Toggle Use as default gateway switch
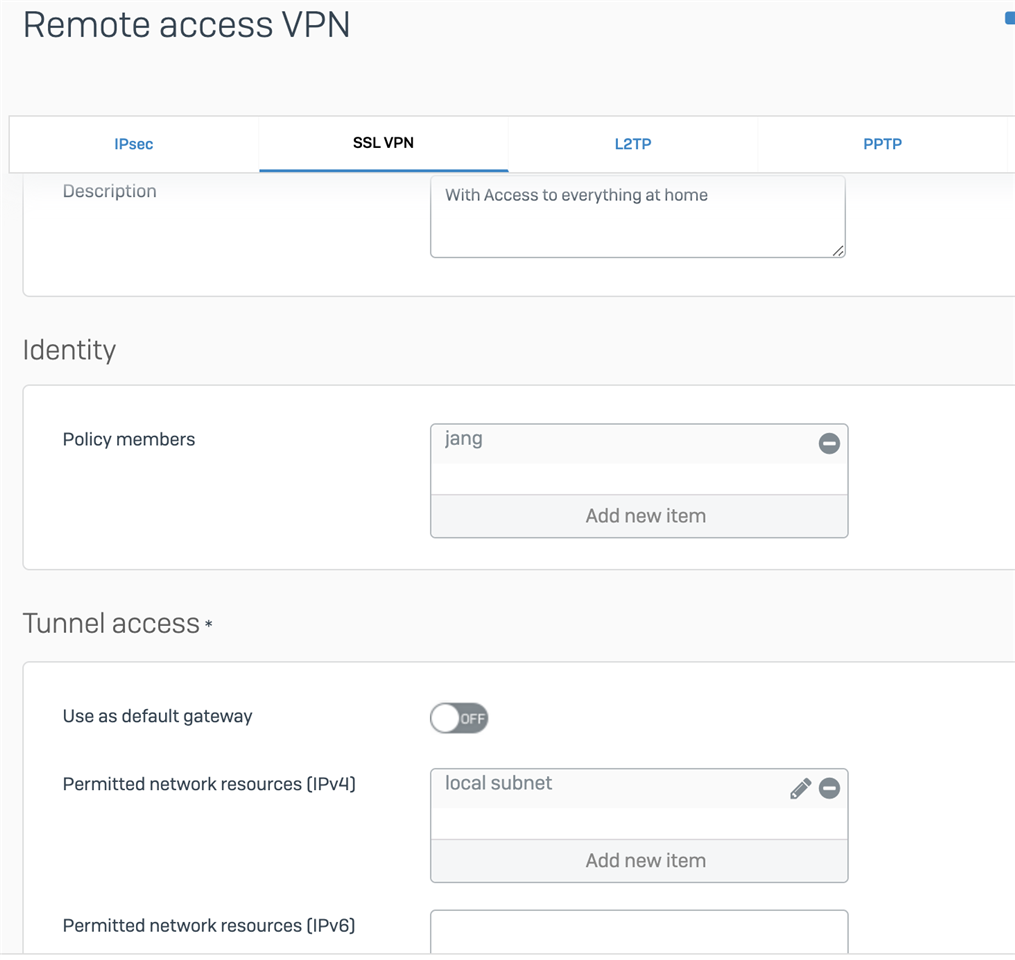Viewport: 1015px width, 960px height. coord(459,718)
